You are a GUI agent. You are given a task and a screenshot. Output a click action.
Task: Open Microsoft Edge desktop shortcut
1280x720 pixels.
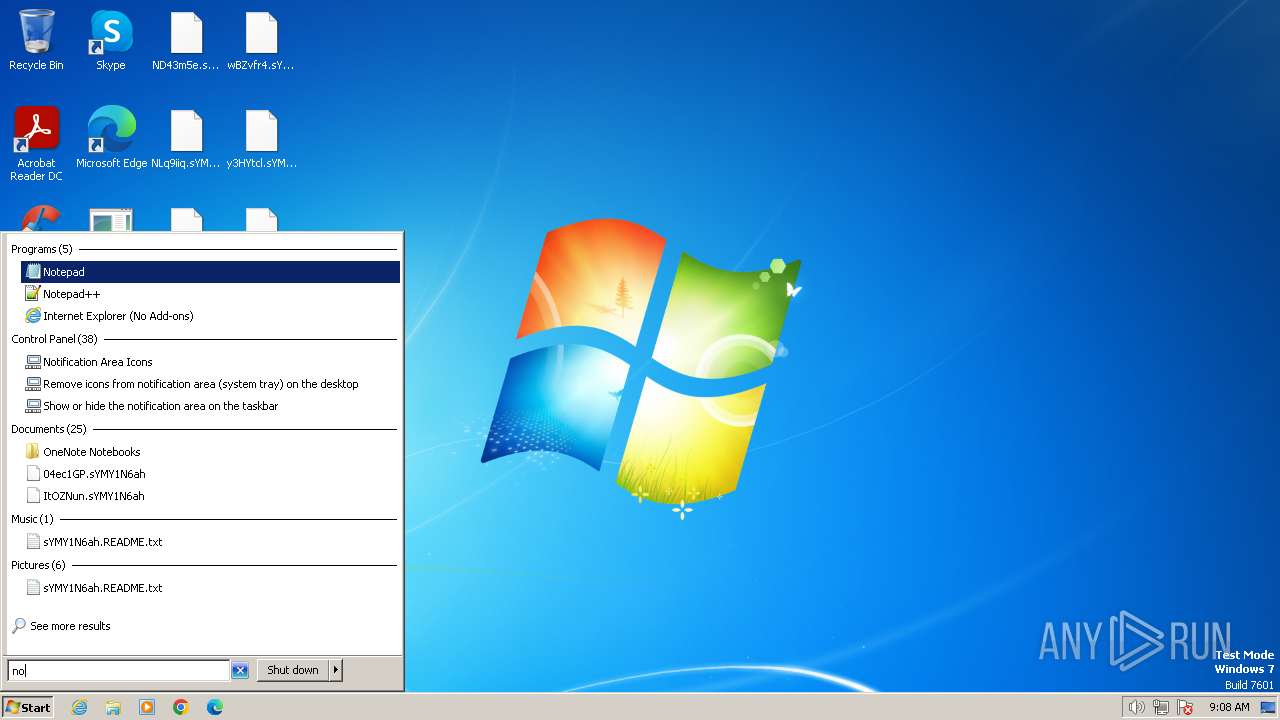point(111,137)
